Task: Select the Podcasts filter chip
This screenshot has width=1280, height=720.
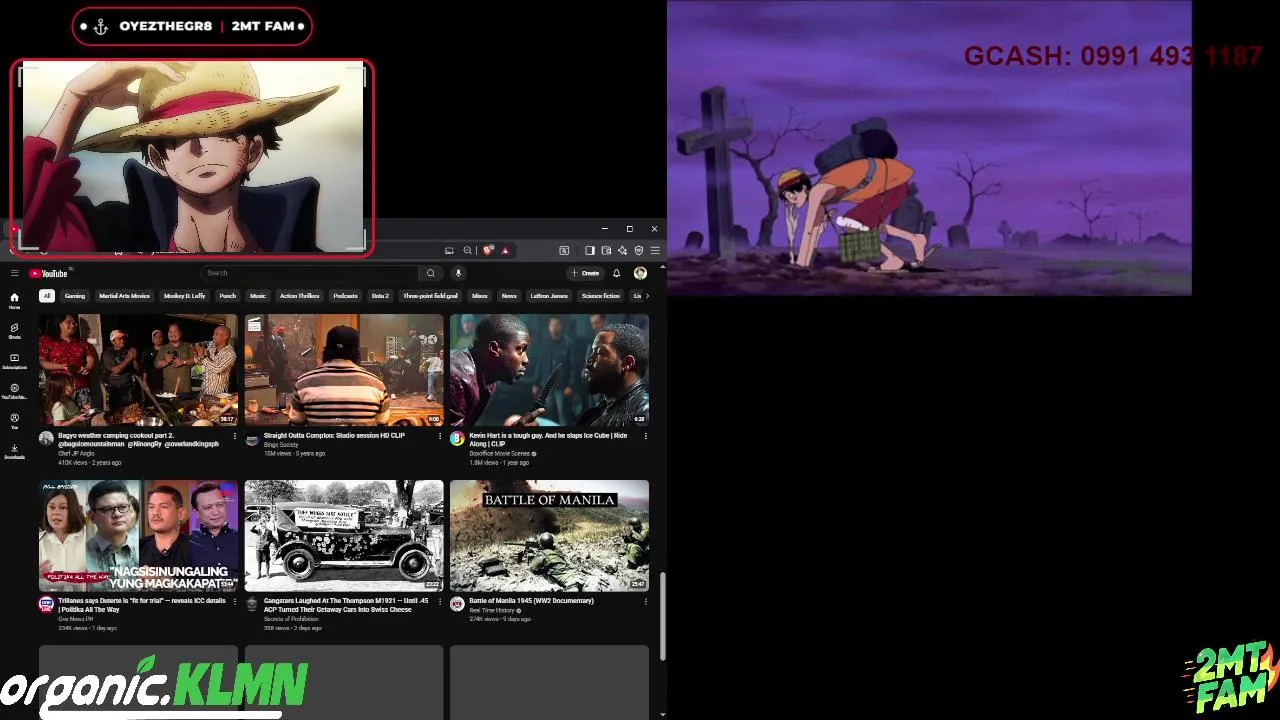Action: click(x=345, y=296)
